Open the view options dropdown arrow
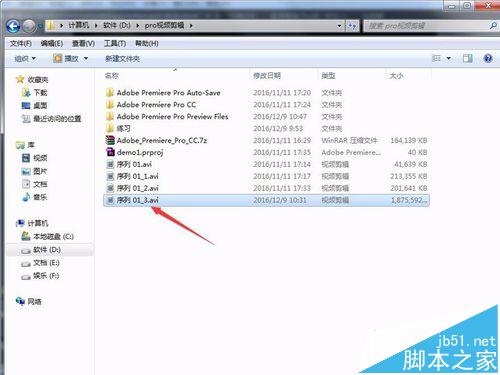The height and width of the screenshot is (375, 500). [449, 59]
